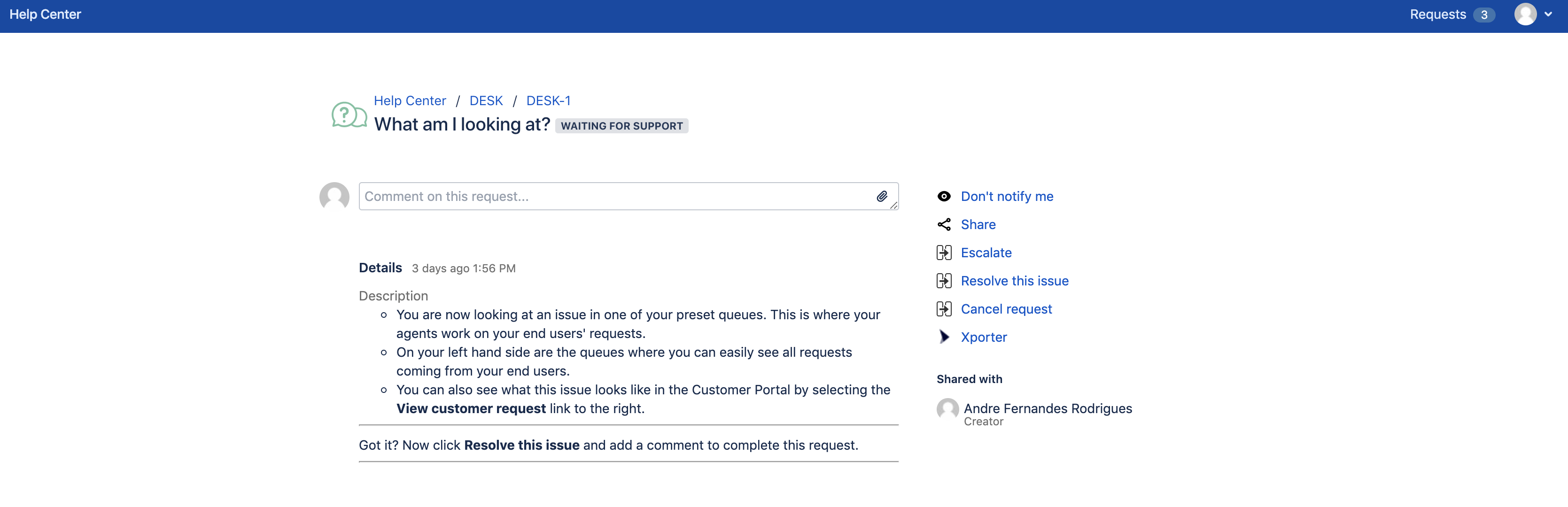Screen dimensions: 1568x507
Task: Click the commenter avatar beside comment box
Action: (334, 197)
